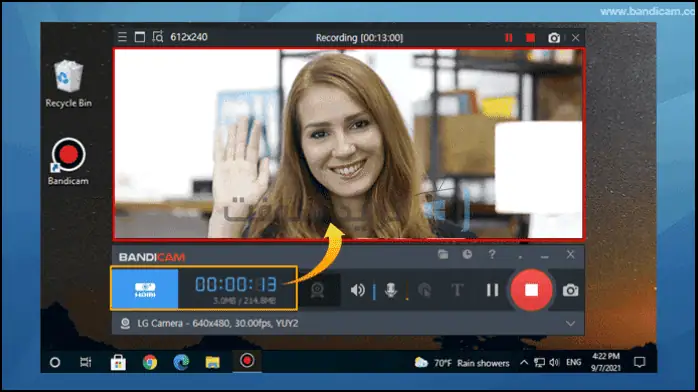
Task: Toggle the text overlay T icon
Action: 457,290
